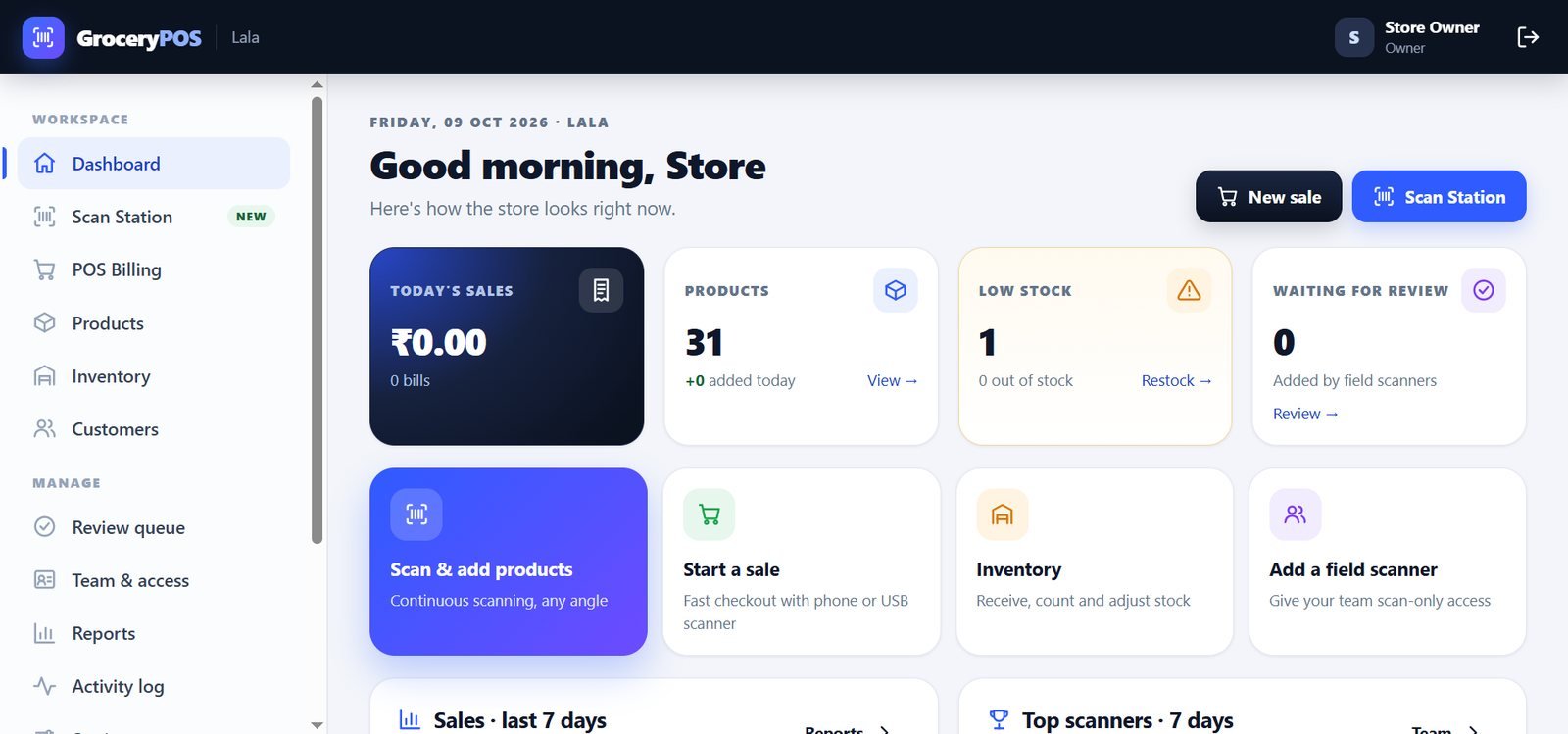Click the New sale button
The height and width of the screenshot is (734, 1568).
coord(1268,197)
